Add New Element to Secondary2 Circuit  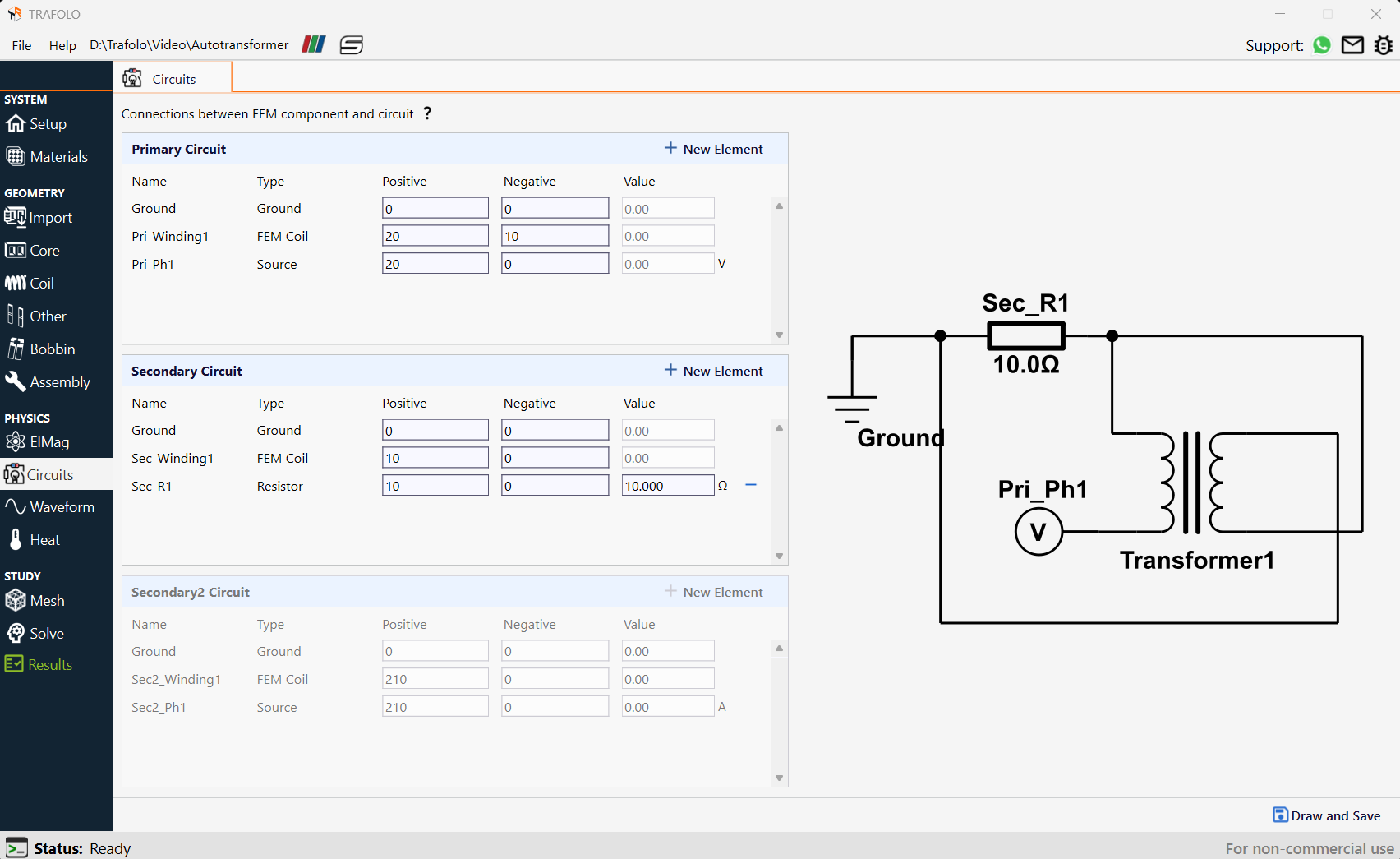(x=714, y=592)
